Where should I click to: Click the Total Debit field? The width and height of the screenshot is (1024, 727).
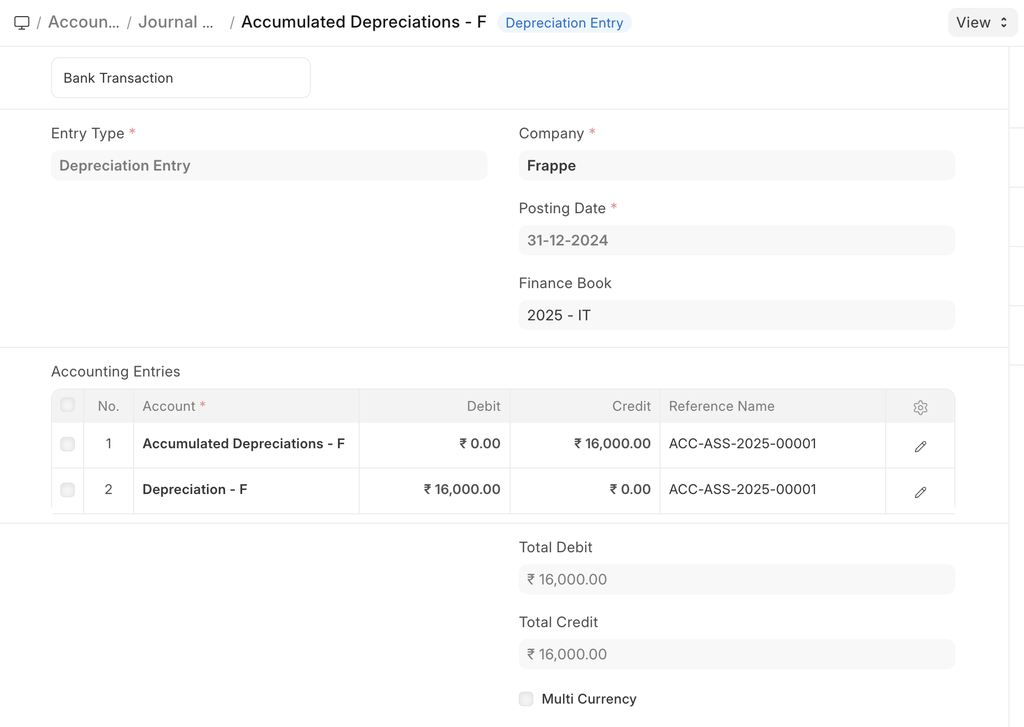tap(736, 579)
